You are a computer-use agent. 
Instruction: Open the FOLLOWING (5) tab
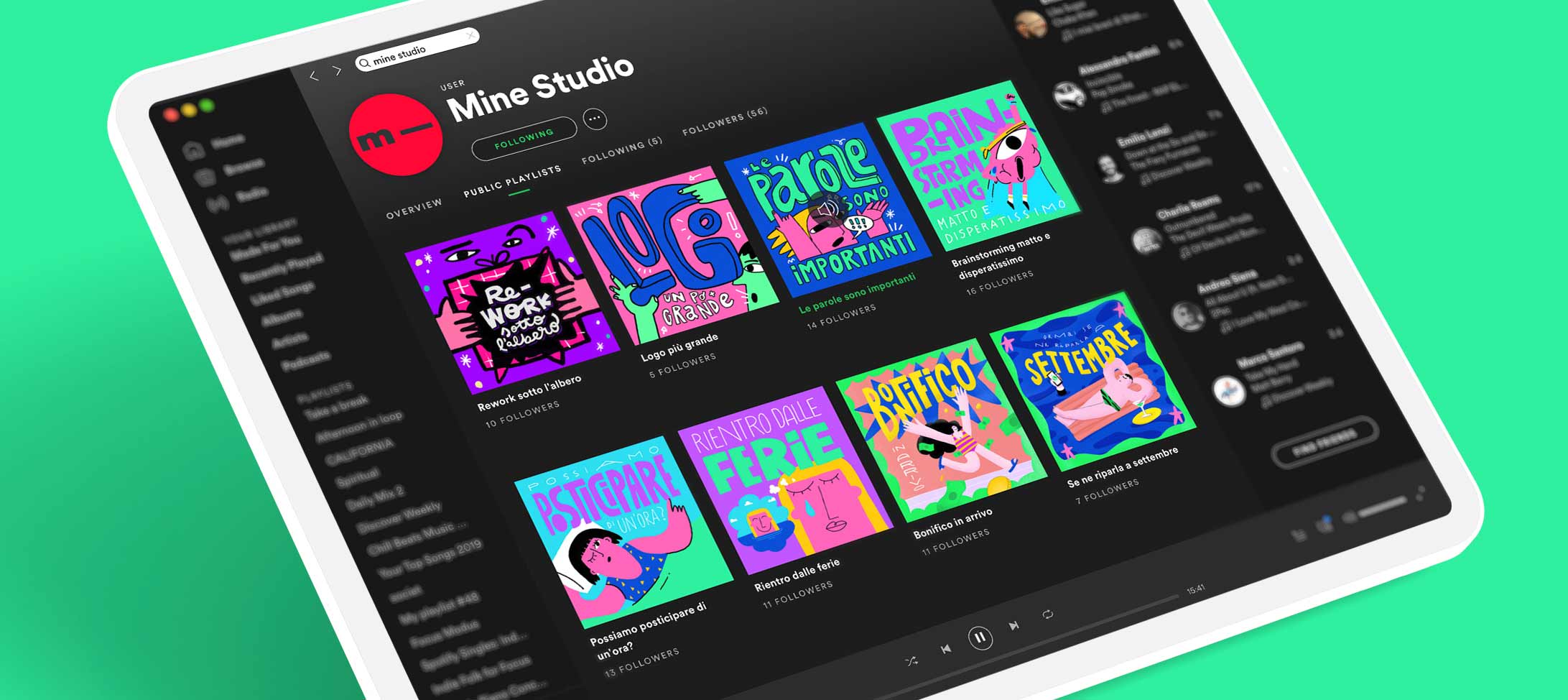tap(622, 151)
